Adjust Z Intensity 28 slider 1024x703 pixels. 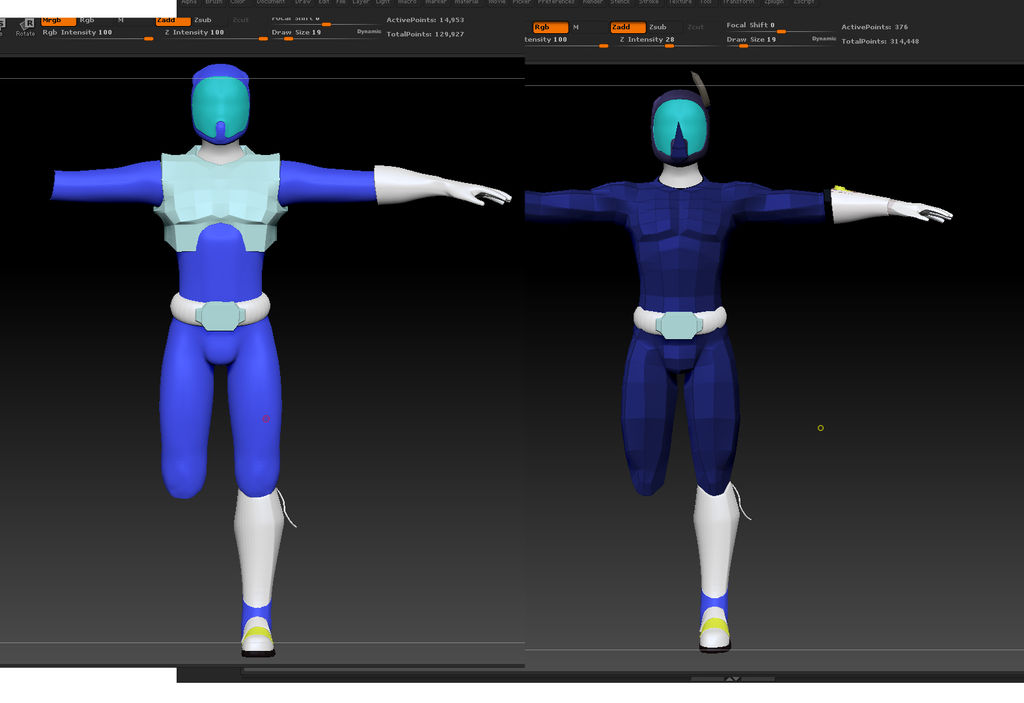tap(670, 41)
